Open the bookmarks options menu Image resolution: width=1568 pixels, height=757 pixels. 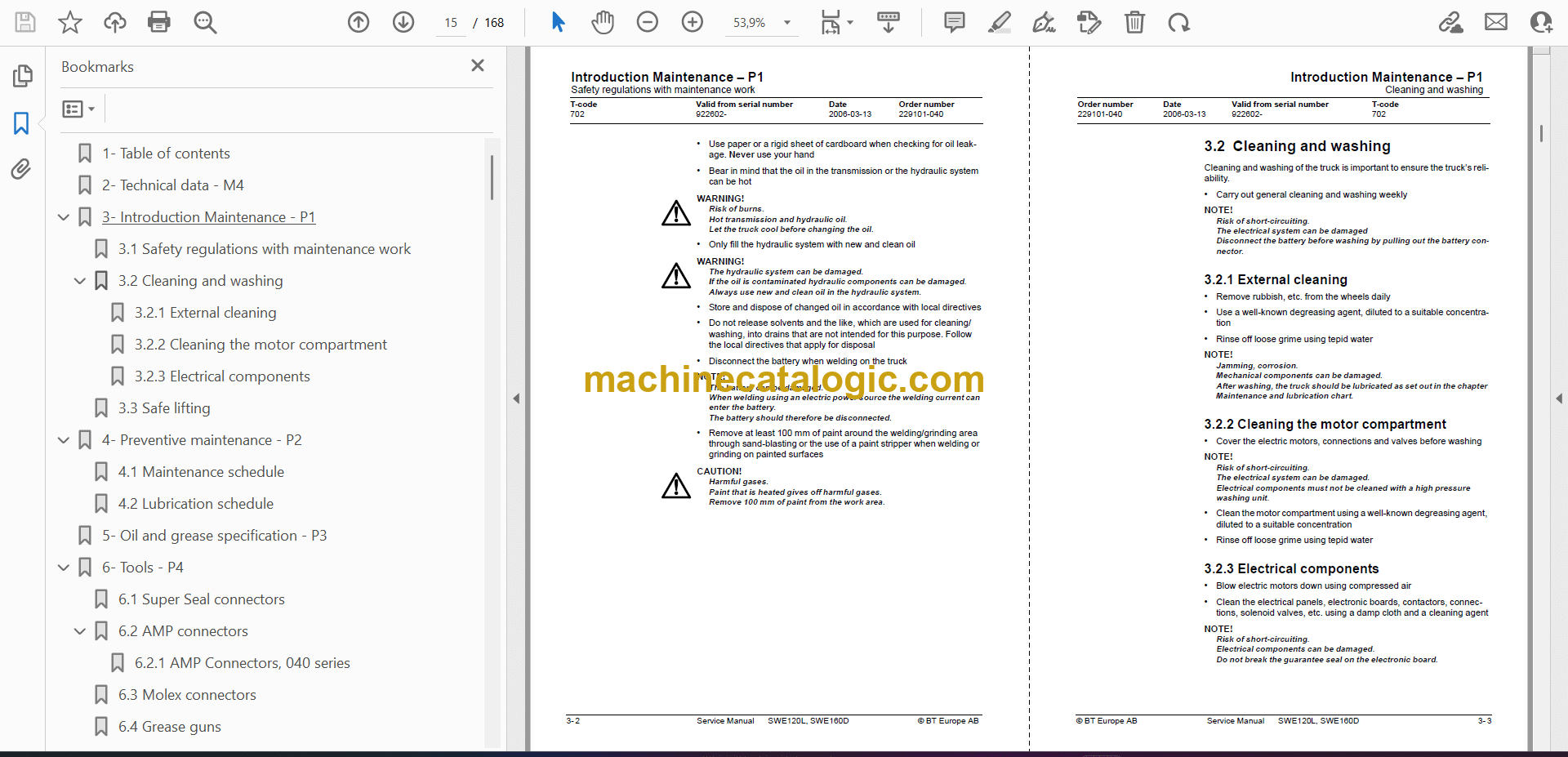click(79, 109)
